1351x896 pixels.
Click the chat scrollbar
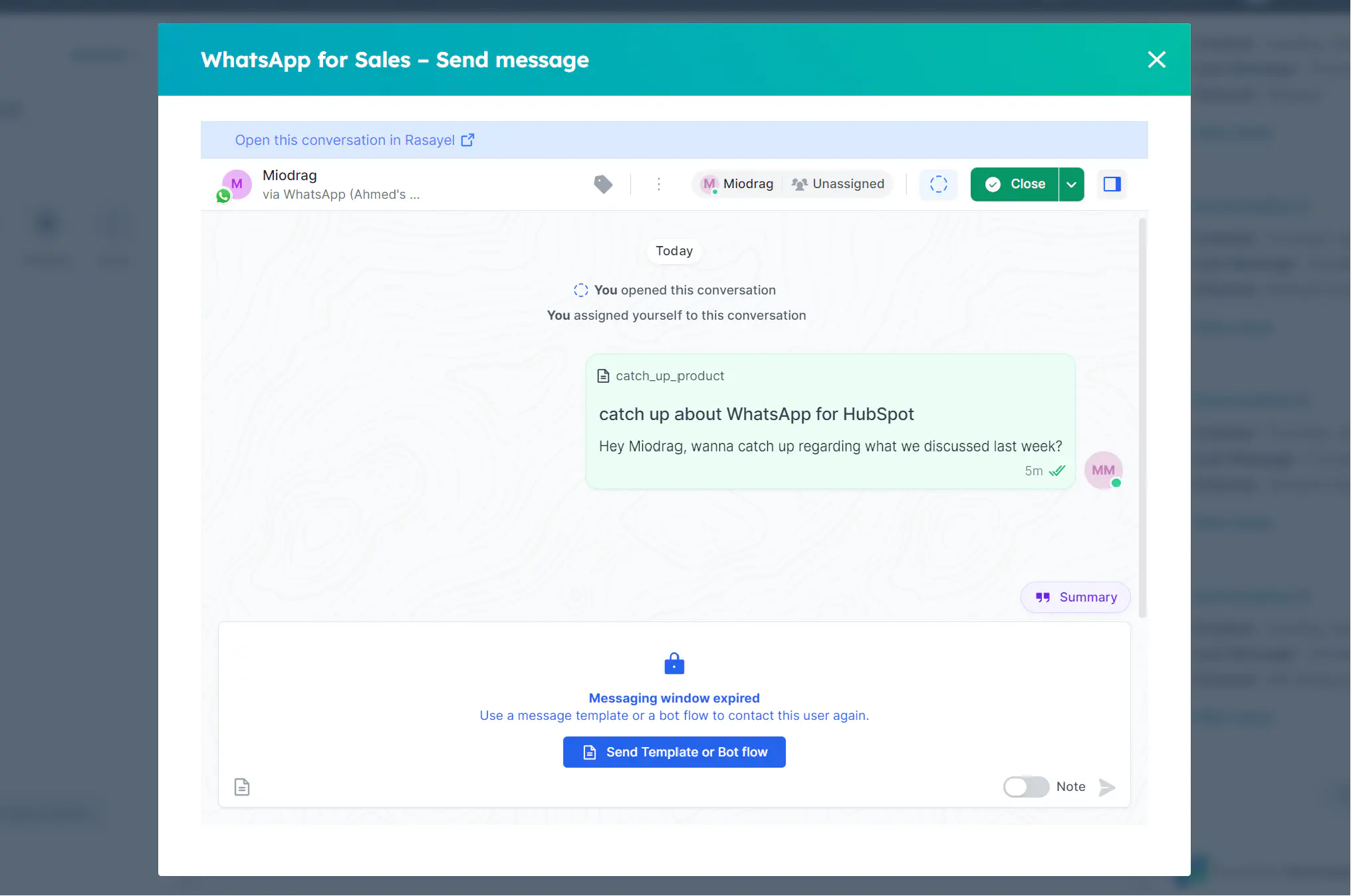[1142, 417]
